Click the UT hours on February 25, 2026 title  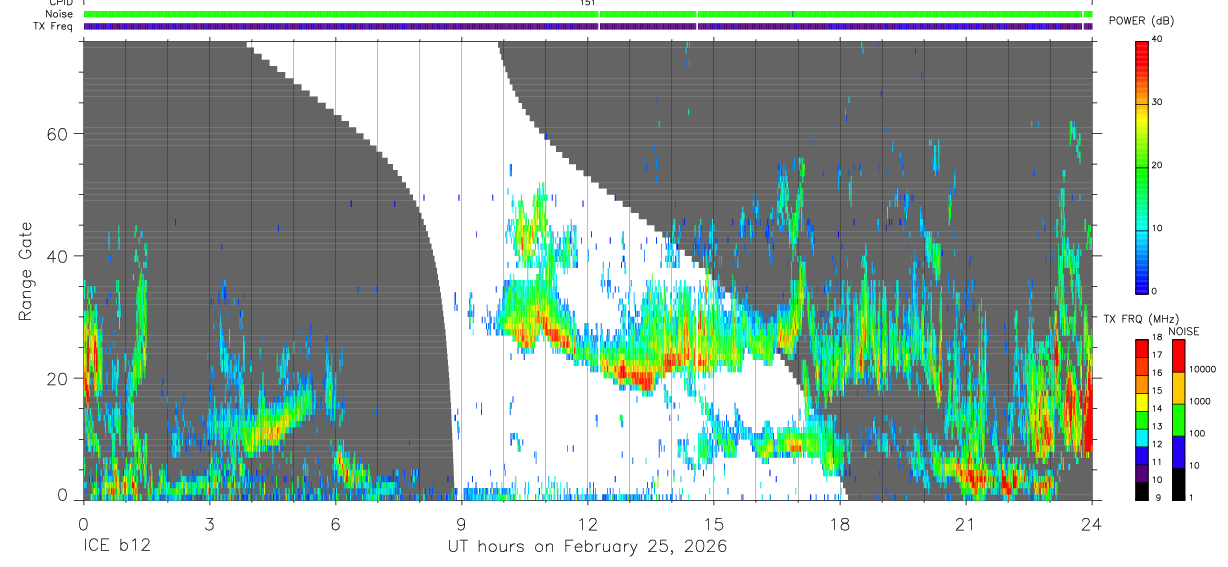point(587,547)
